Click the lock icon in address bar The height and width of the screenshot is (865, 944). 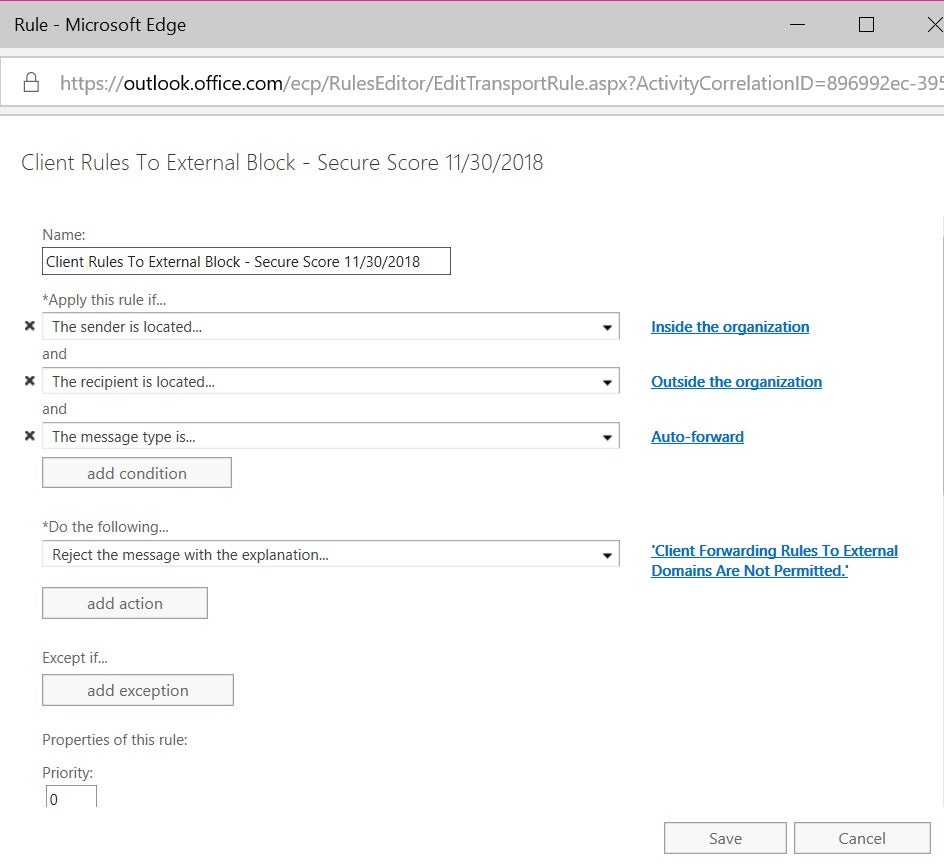[31, 82]
